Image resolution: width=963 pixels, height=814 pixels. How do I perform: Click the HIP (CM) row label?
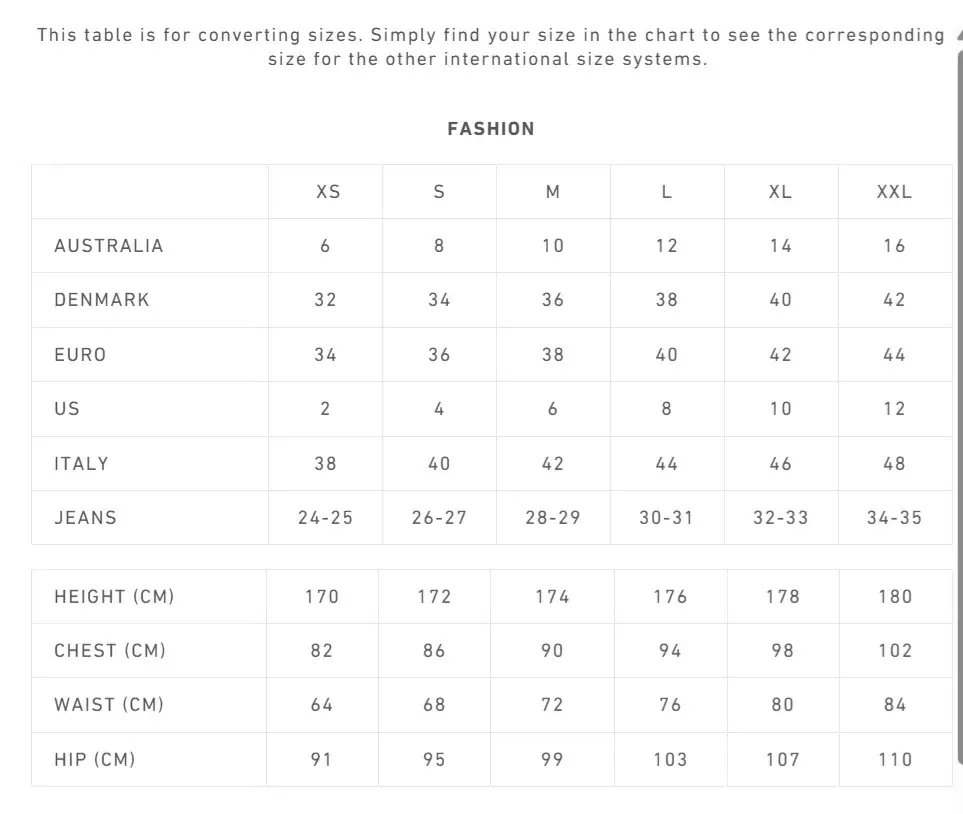point(95,760)
